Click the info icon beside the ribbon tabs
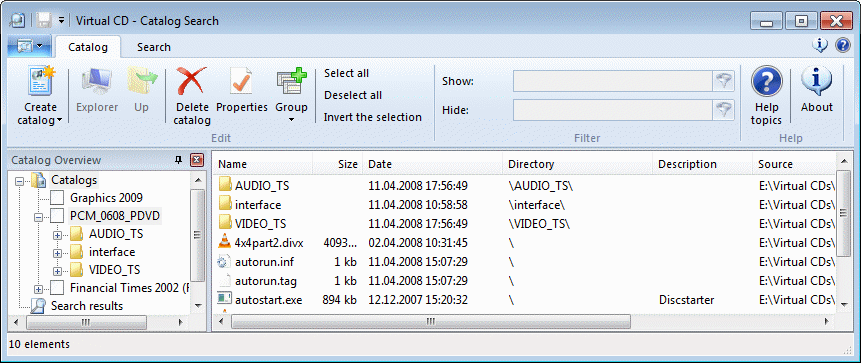861x363 pixels. [x=820, y=45]
